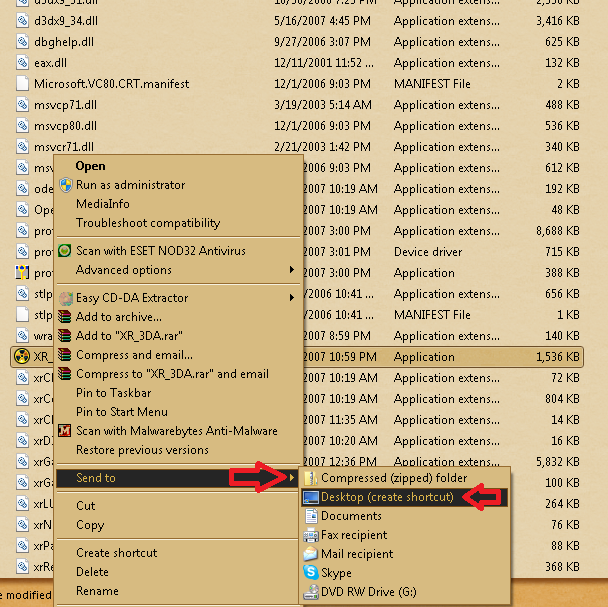Choose Scan with ESET NOD32 Antivirus
The image size is (608, 607).
[161, 251]
